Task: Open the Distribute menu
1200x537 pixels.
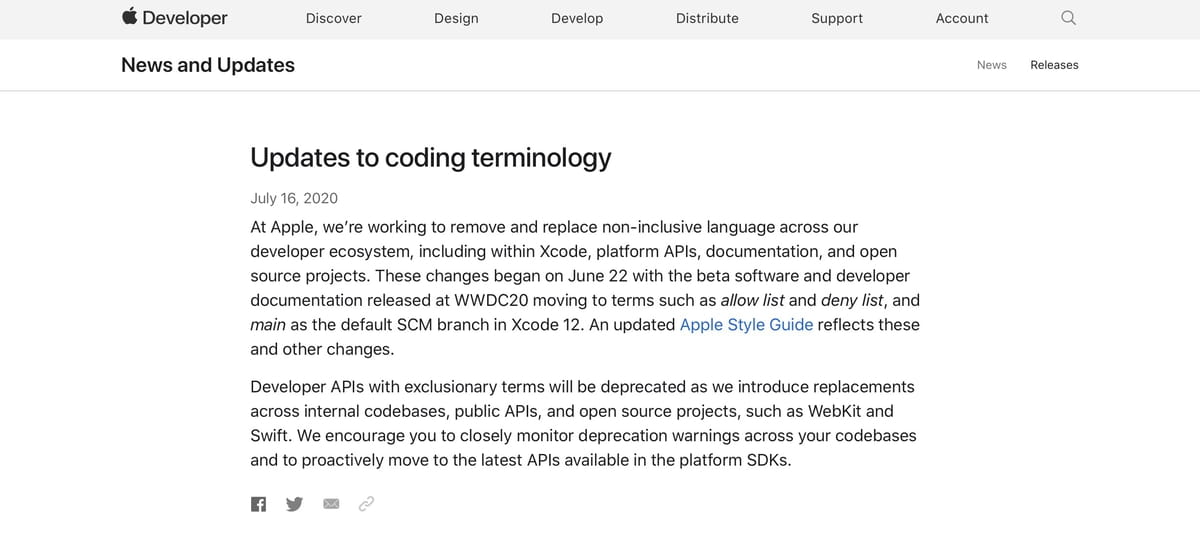Action: (x=707, y=18)
